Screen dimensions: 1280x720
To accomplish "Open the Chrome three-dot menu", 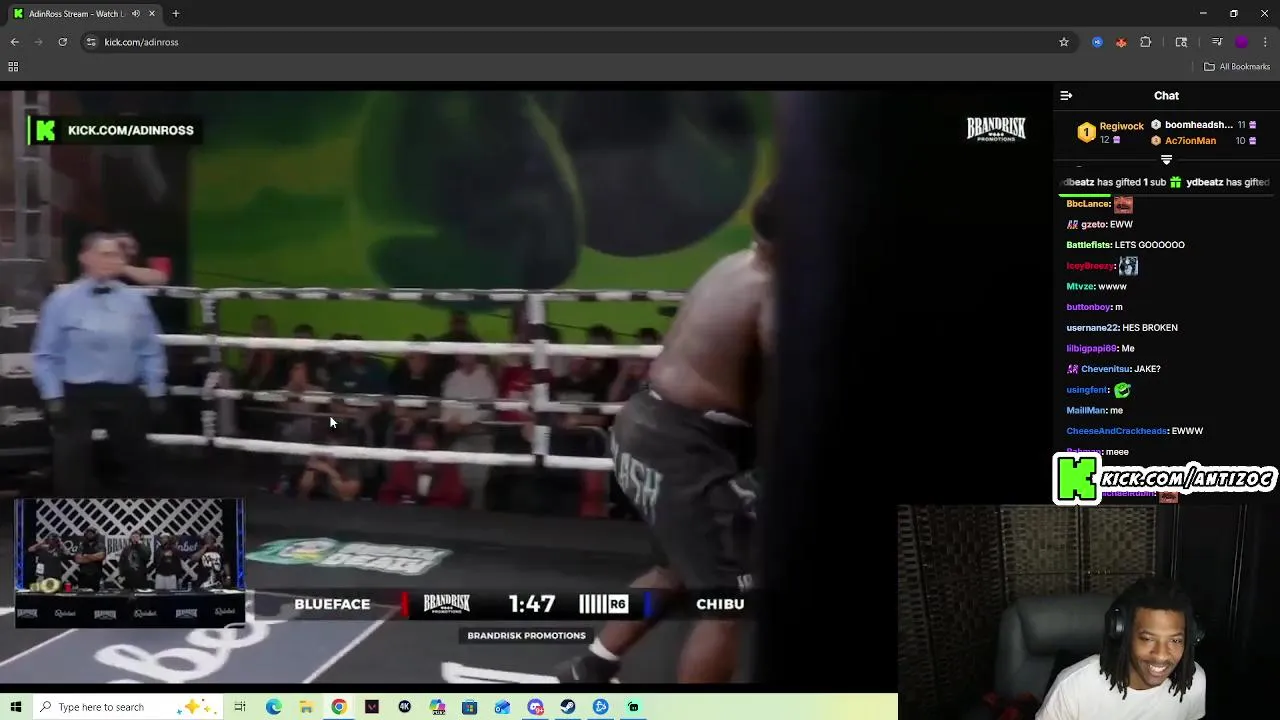I will pyautogui.click(x=1266, y=42).
